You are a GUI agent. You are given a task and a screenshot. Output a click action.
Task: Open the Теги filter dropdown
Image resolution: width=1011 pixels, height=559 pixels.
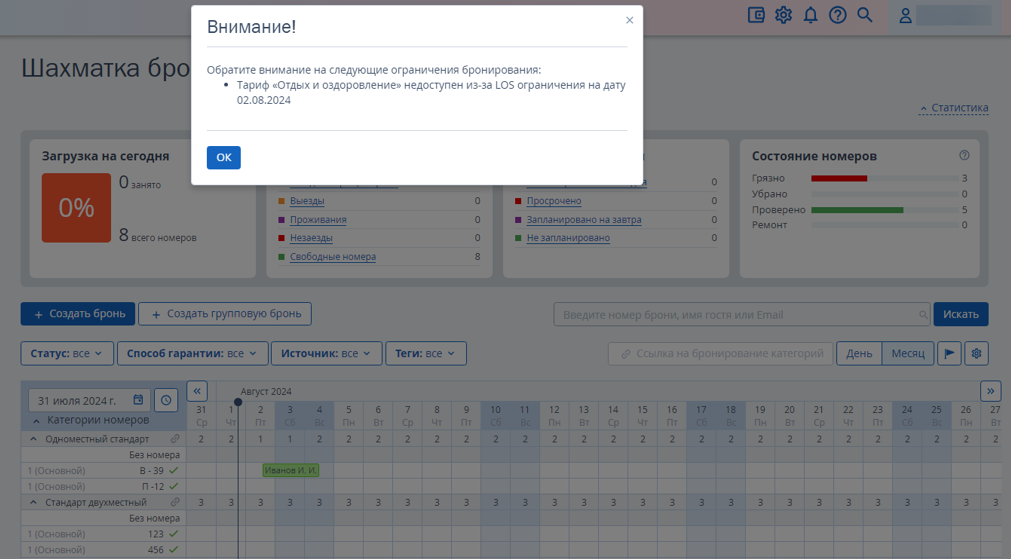click(426, 353)
